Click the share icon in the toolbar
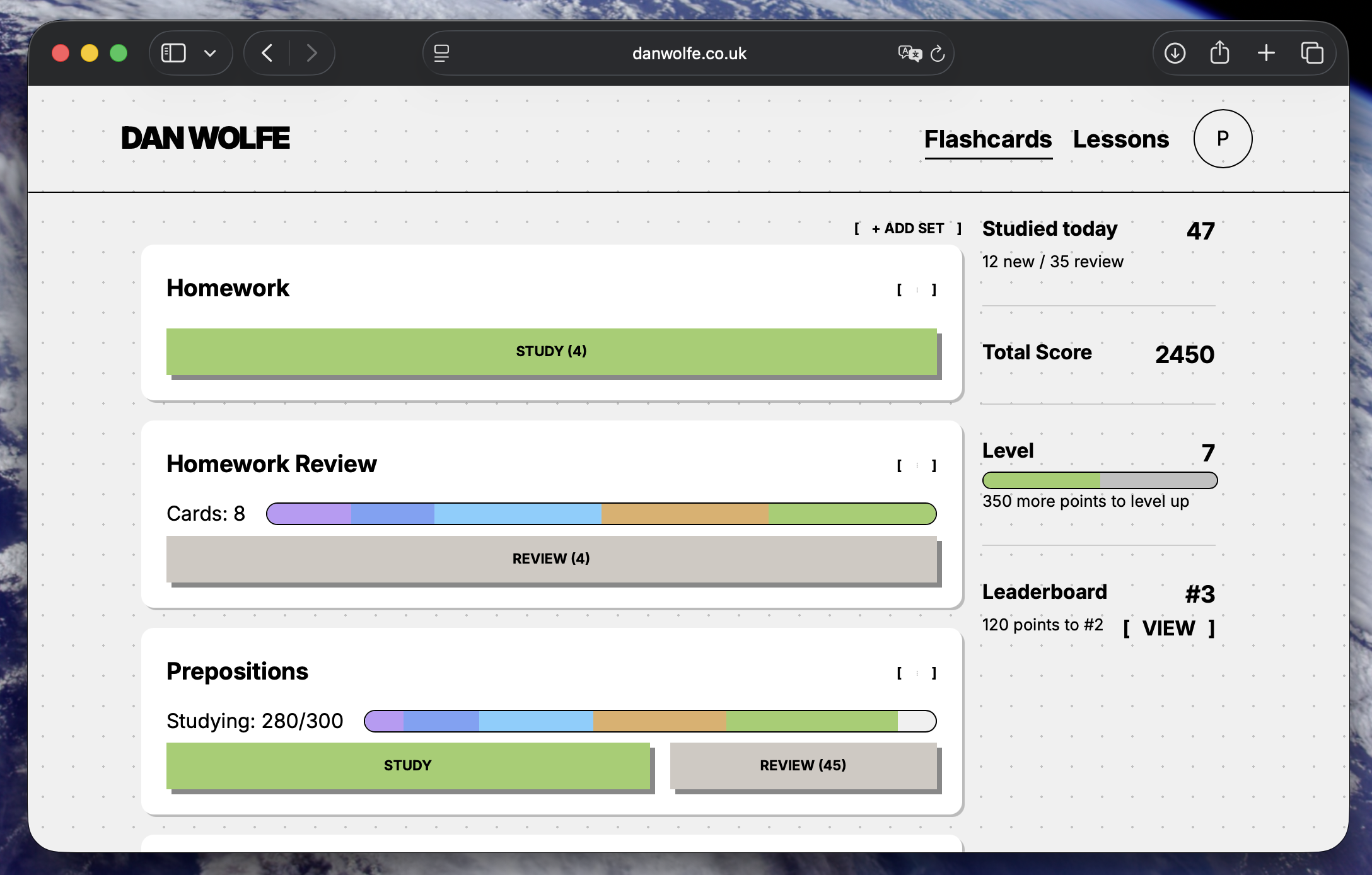1372x875 pixels. pyautogui.click(x=1220, y=52)
